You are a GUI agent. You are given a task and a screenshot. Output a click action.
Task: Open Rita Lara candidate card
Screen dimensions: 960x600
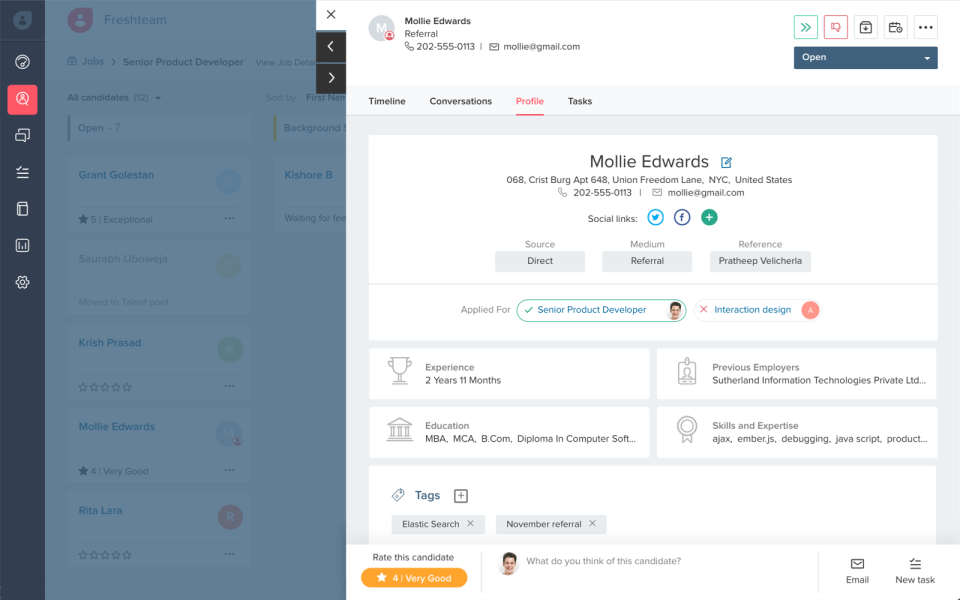pyautogui.click(x=159, y=529)
